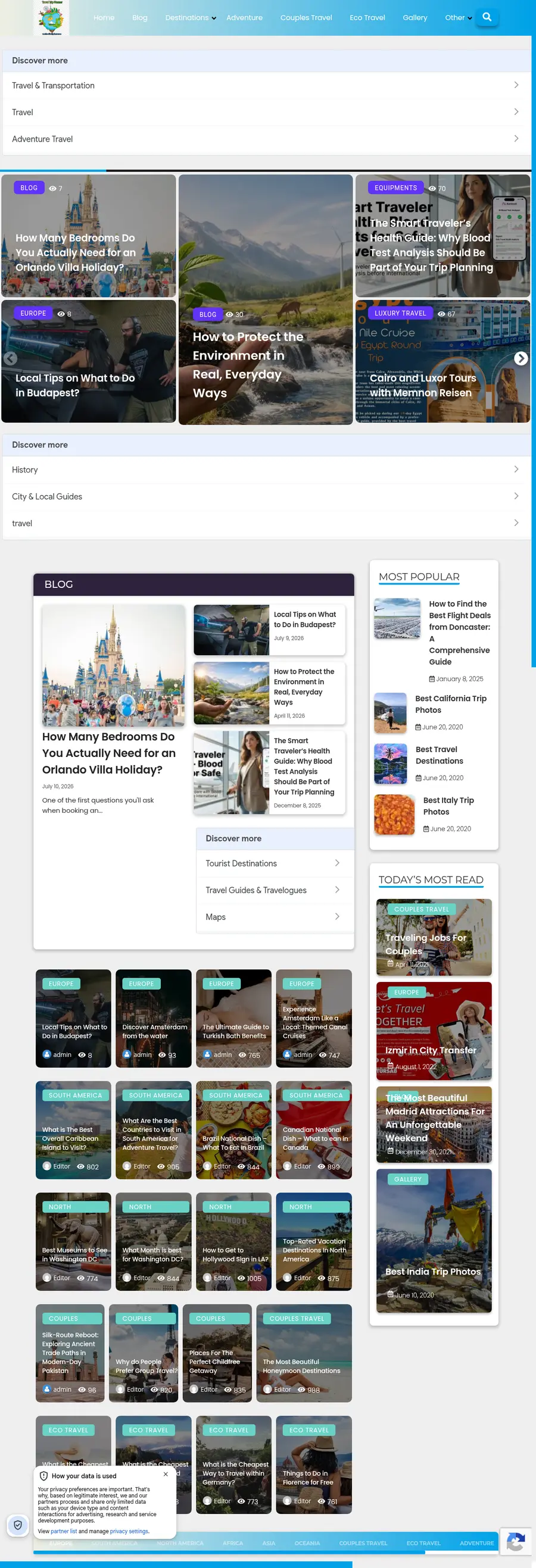Open Izmir in City Transfer card
Image resolution: width=536 pixels, height=1568 pixels.
coord(434,1031)
